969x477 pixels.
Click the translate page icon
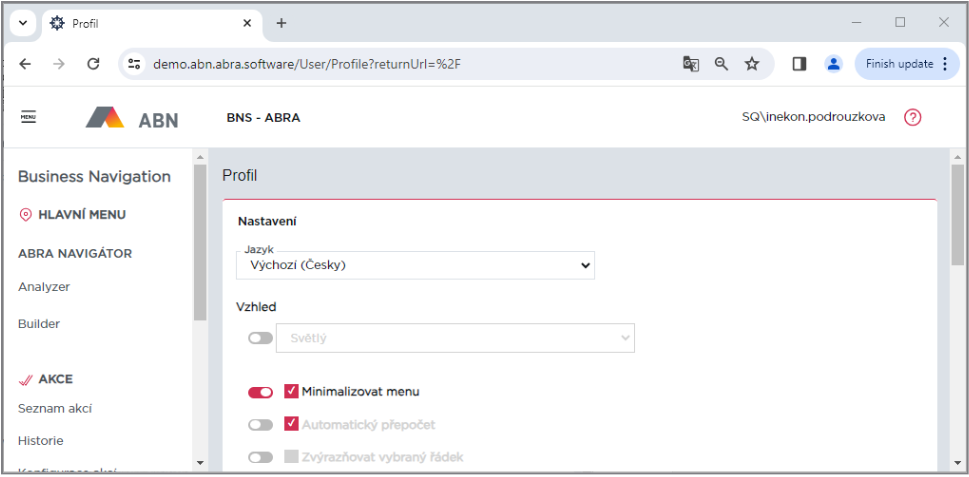[x=690, y=64]
